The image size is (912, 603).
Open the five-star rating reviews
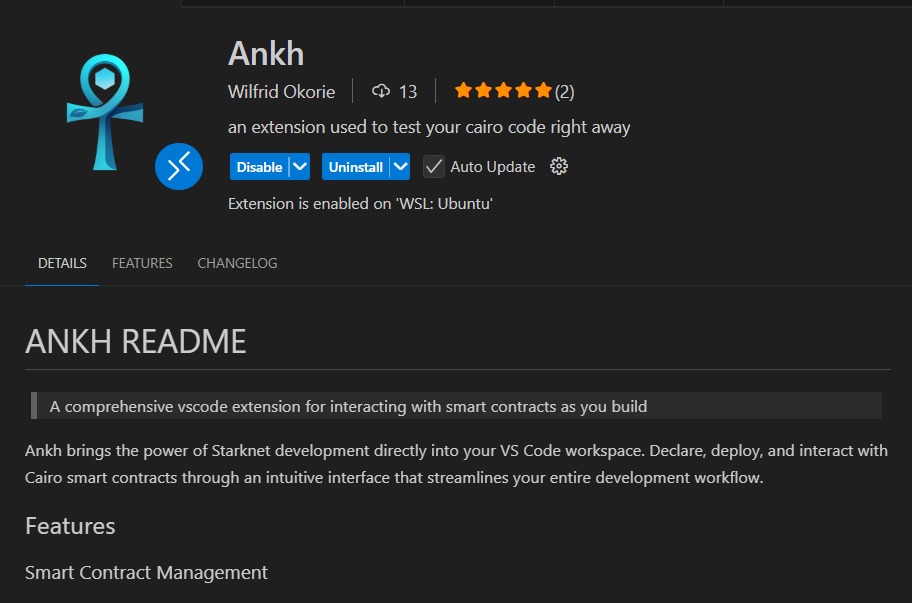click(x=503, y=91)
